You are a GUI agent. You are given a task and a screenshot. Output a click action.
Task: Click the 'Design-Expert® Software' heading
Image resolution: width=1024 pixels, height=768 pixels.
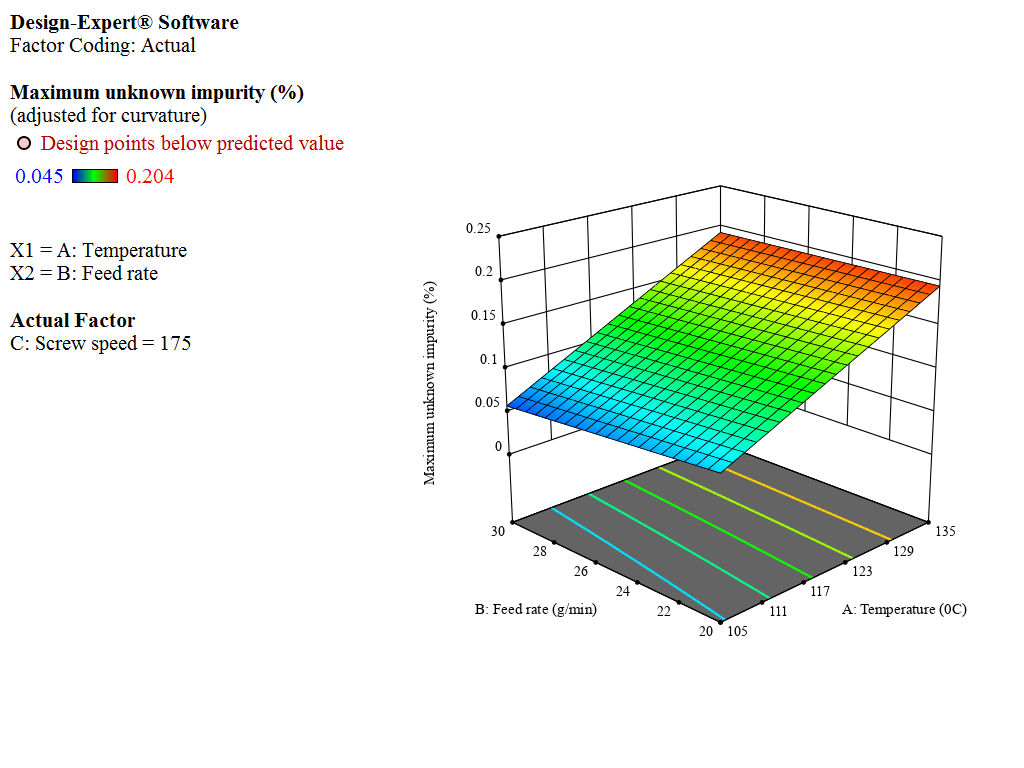click(124, 22)
